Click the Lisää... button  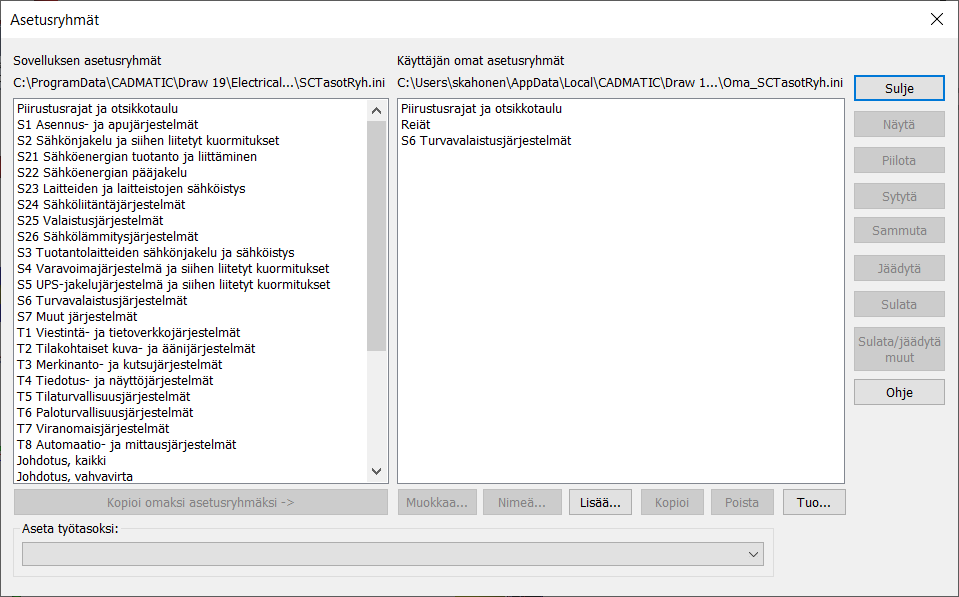(600, 503)
